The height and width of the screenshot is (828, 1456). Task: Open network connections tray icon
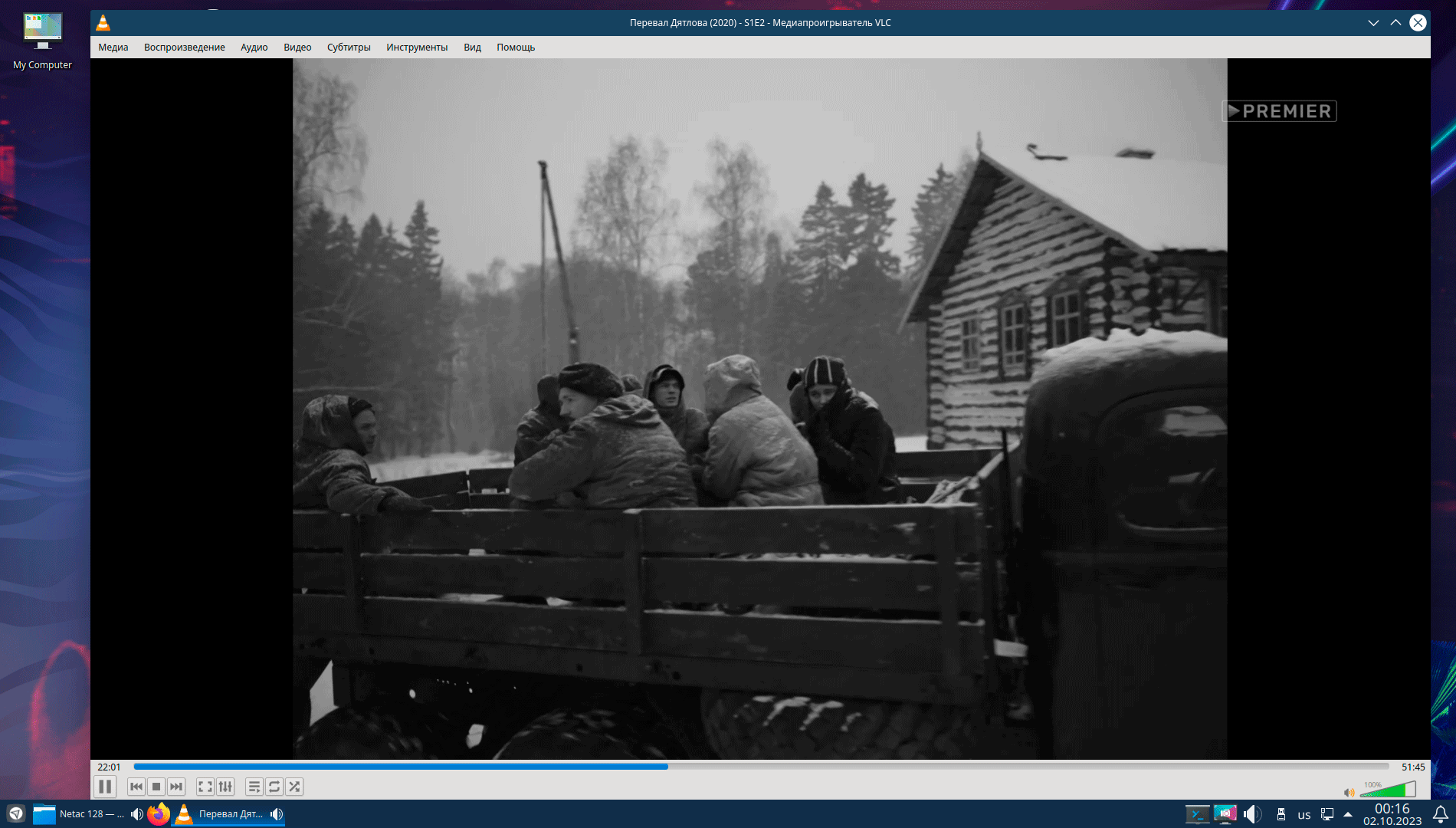tap(1327, 814)
